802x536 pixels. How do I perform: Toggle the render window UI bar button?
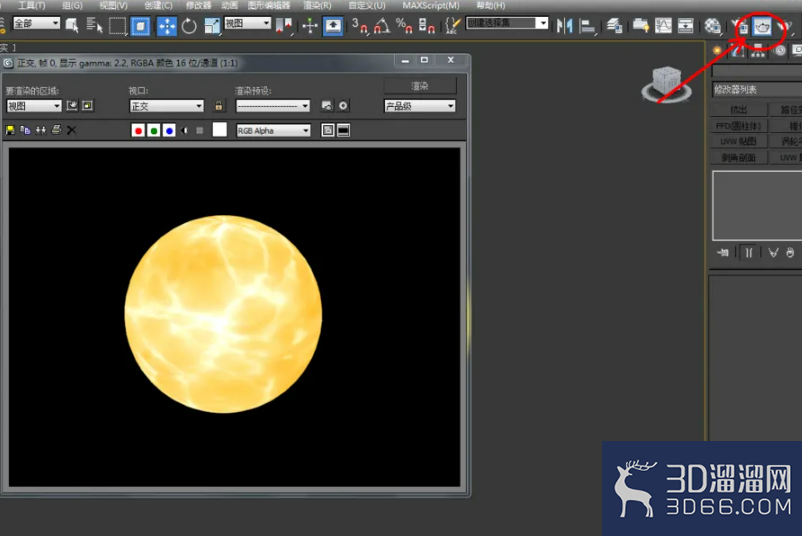(343, 130)
